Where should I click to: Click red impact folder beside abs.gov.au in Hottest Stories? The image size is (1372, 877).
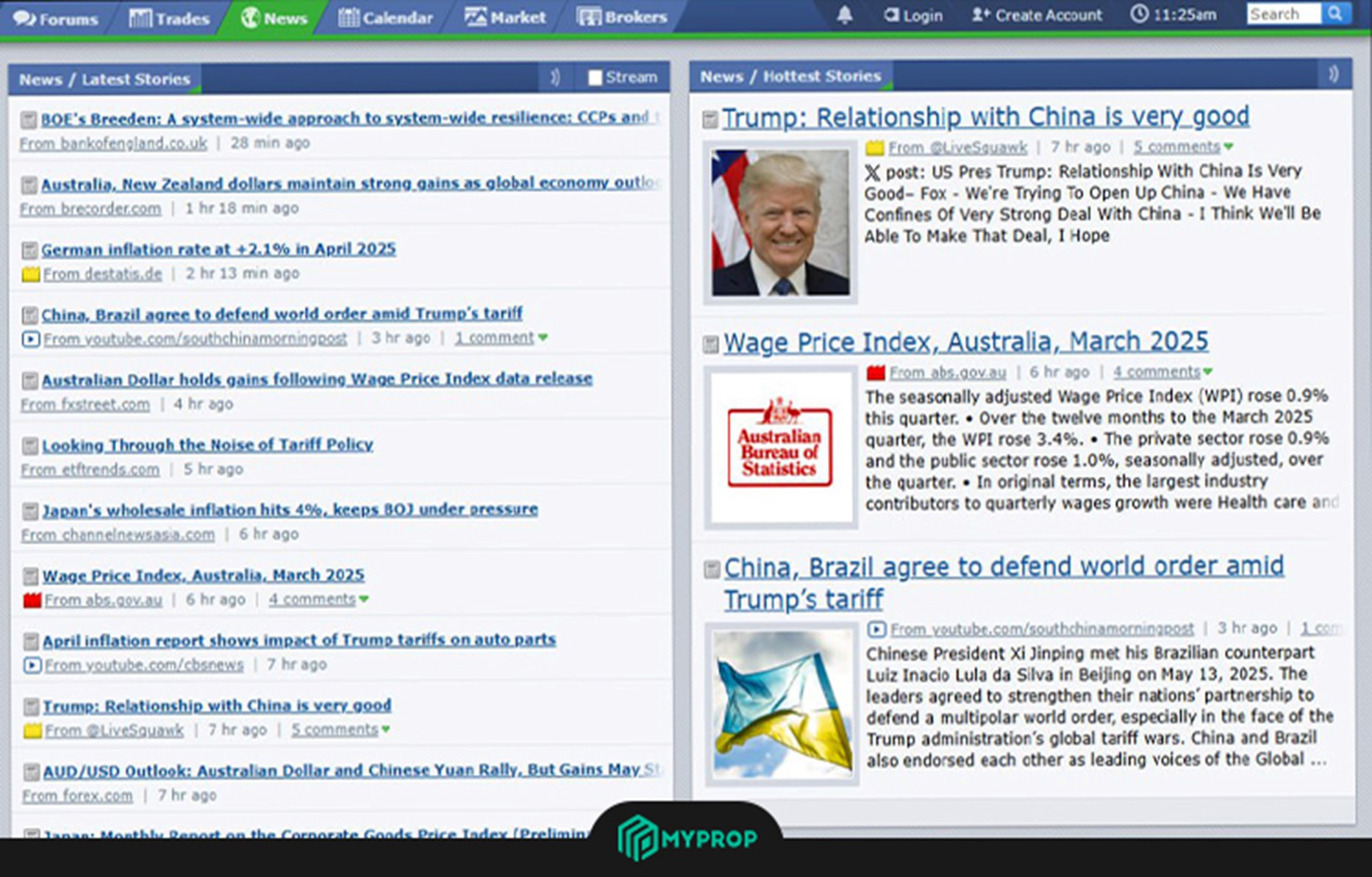[876, 373]
